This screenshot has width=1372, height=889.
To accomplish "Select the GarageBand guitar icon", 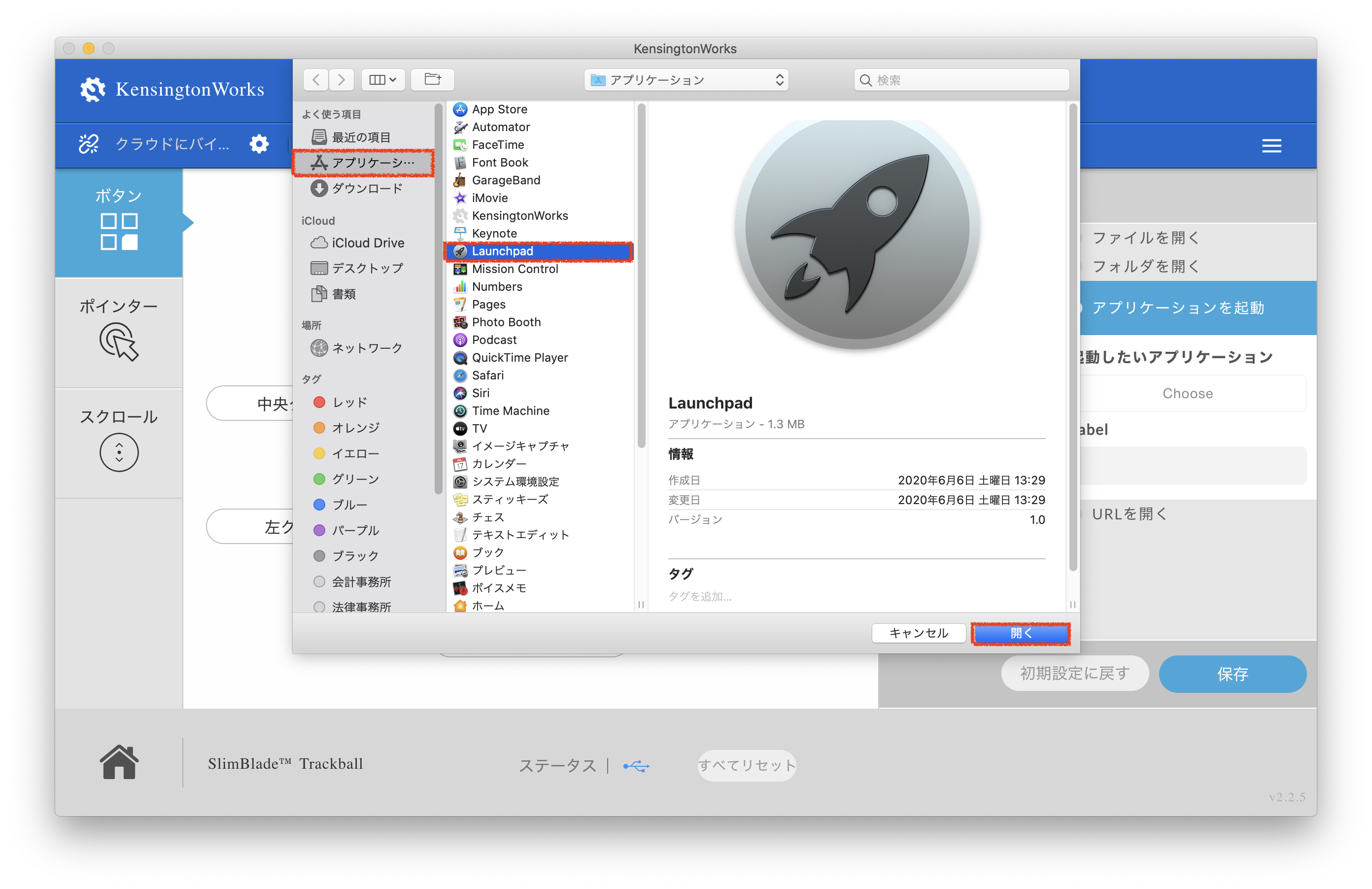I will [x=459, y=180].
